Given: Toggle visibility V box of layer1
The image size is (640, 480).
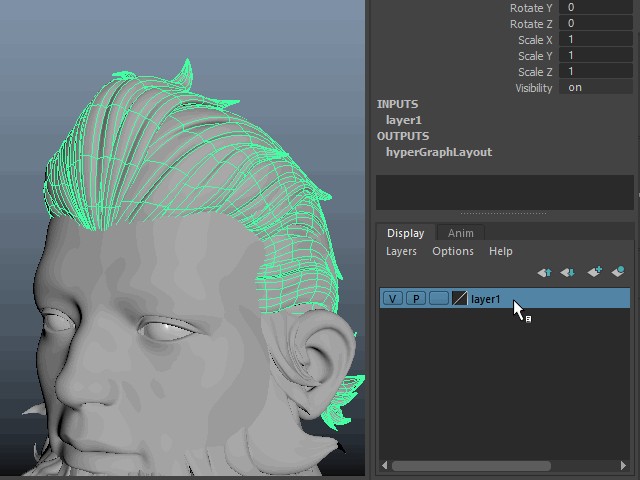Looking at the screenshot, I should click(393, 299).
